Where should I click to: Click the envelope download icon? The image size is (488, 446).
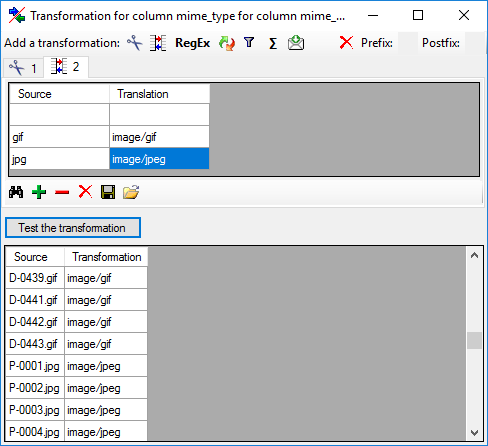tap(296, 43)
